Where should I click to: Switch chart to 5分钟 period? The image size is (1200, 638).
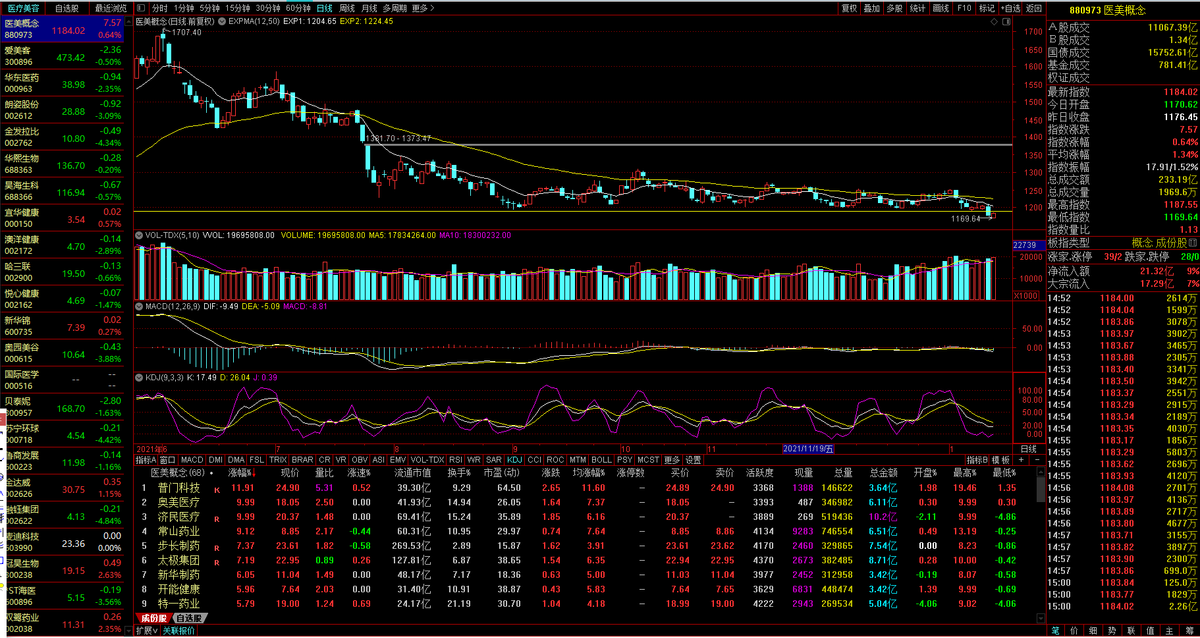coord(211,8)
